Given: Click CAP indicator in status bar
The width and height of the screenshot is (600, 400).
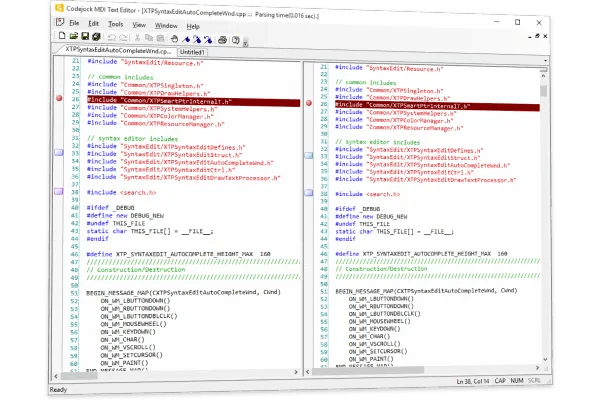Looking at the screenshot, I should click(500, 381).
